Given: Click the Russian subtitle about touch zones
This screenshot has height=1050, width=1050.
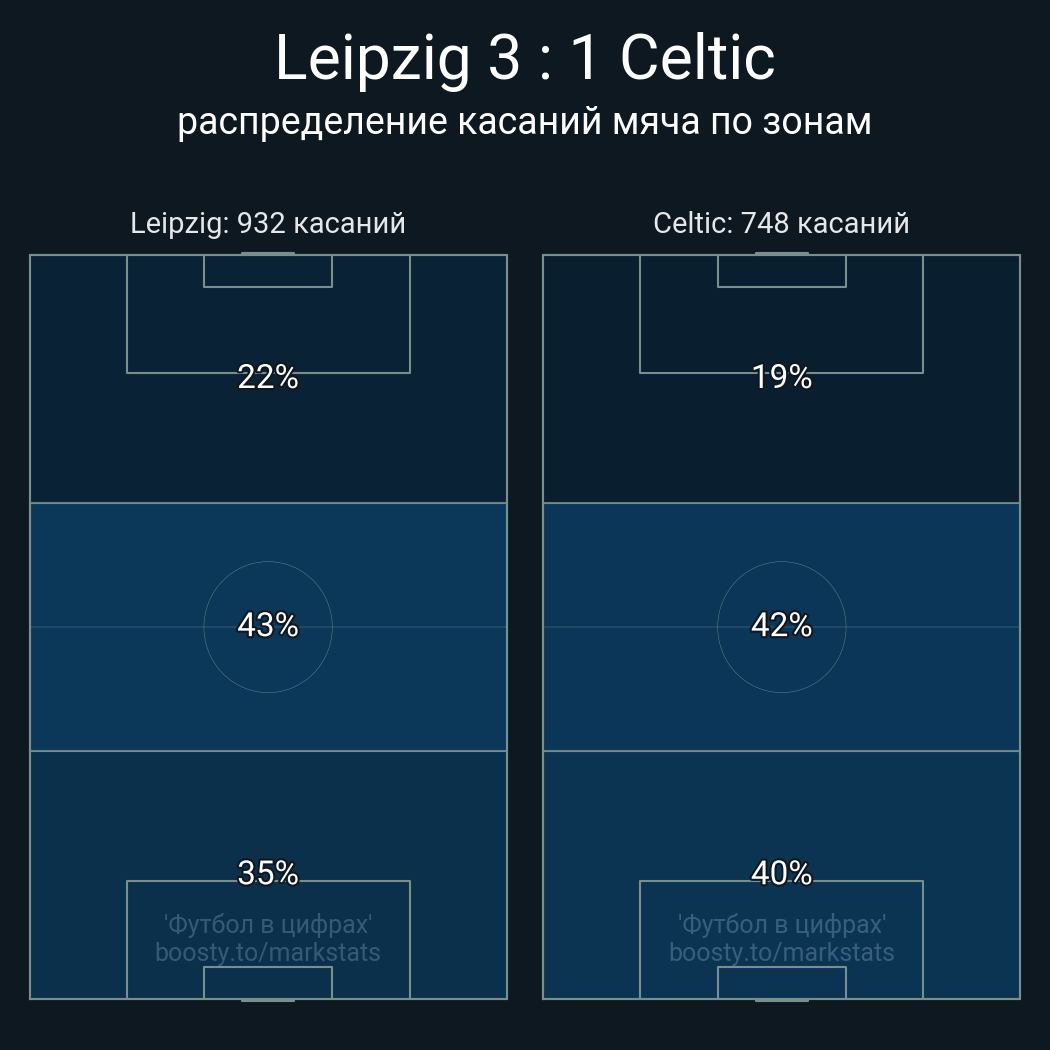Looking at the screenshot, I should click(x=524, y=121).
